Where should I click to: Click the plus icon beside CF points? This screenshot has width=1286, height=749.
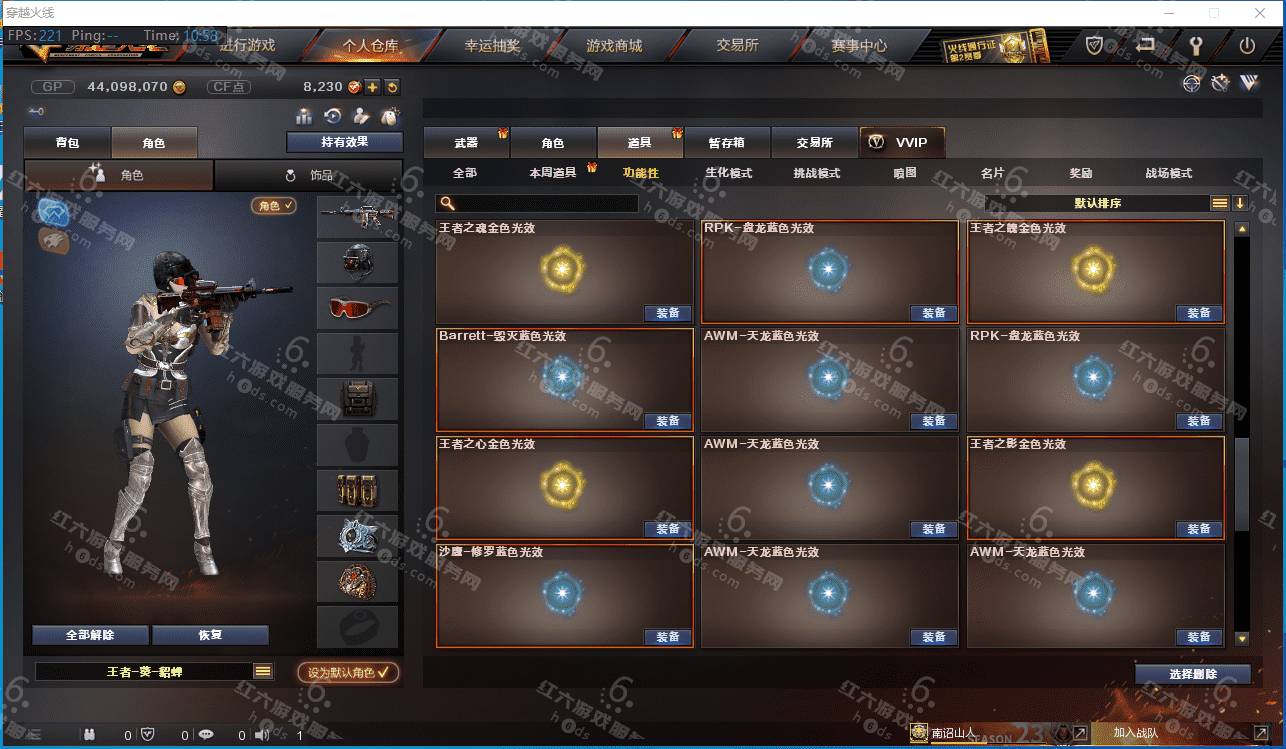pos(372,87)
